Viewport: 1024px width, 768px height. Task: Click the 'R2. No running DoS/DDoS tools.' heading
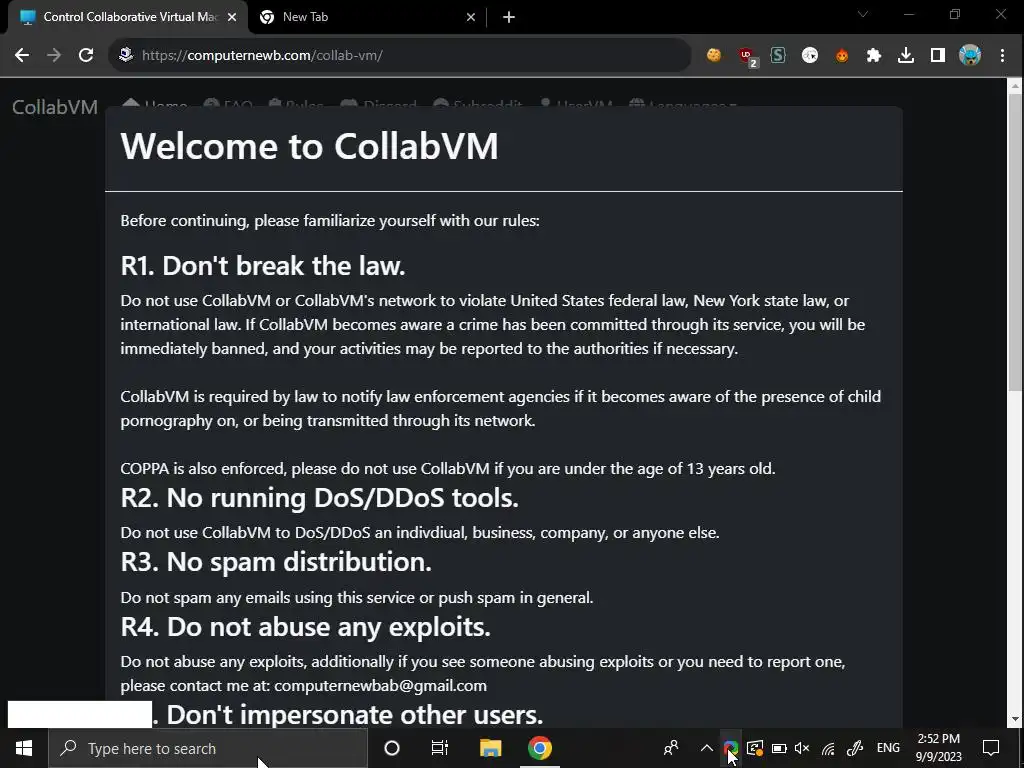(x=319, y=498)
